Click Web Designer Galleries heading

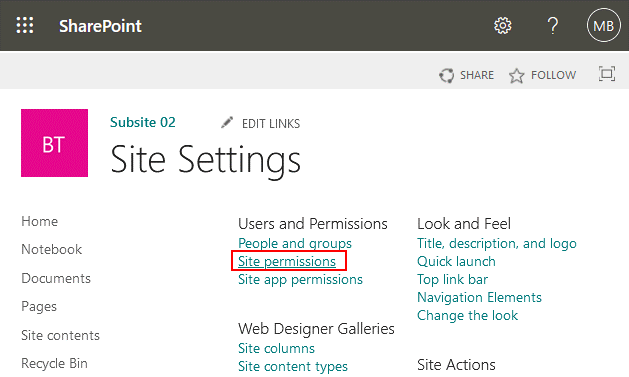point(317,329)
